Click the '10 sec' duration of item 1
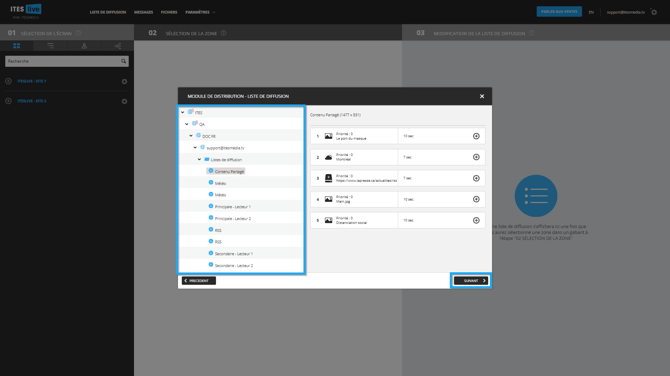 [408, 136]
